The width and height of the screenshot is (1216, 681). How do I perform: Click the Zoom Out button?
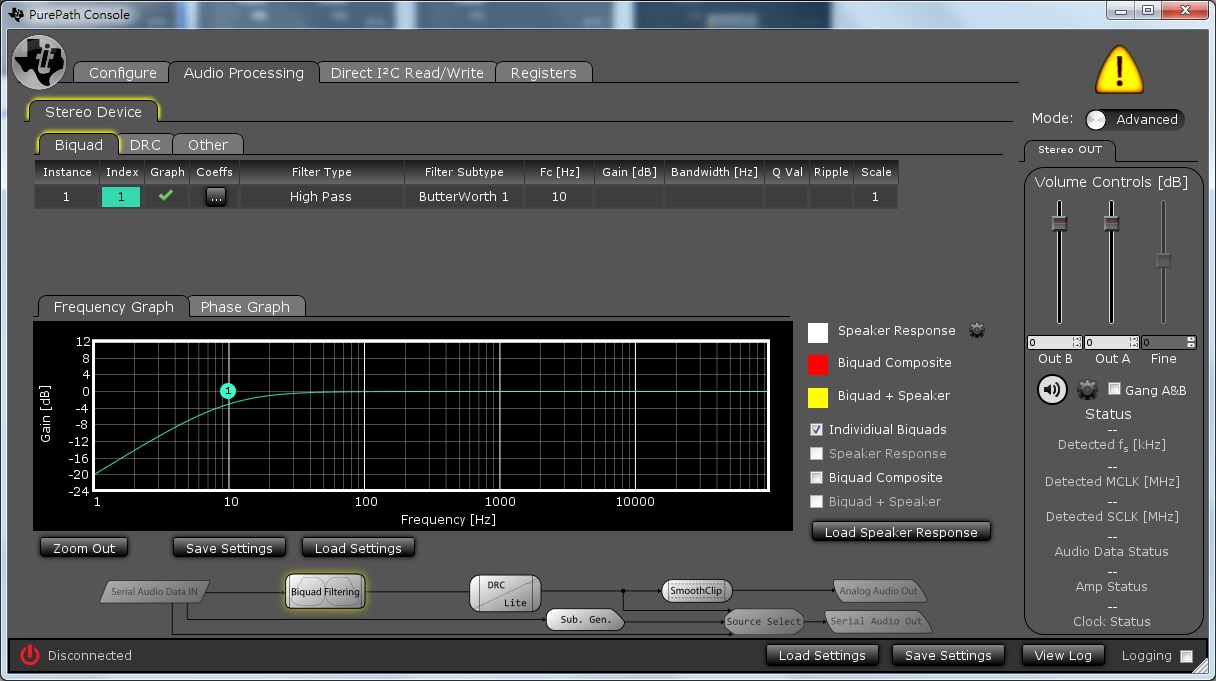[84, 548]
